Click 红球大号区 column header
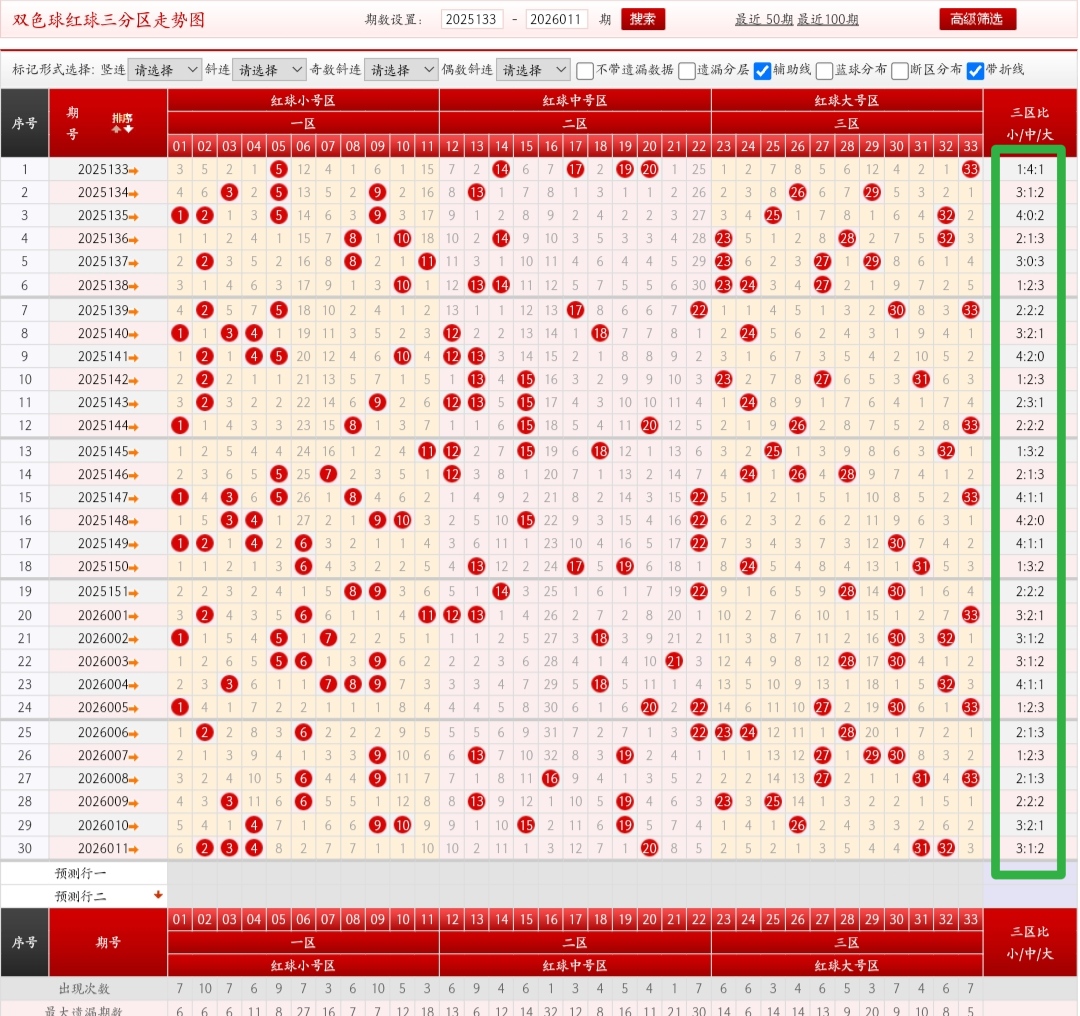This screenshot has width=1080, height=1016. click(x=846, y=100)
